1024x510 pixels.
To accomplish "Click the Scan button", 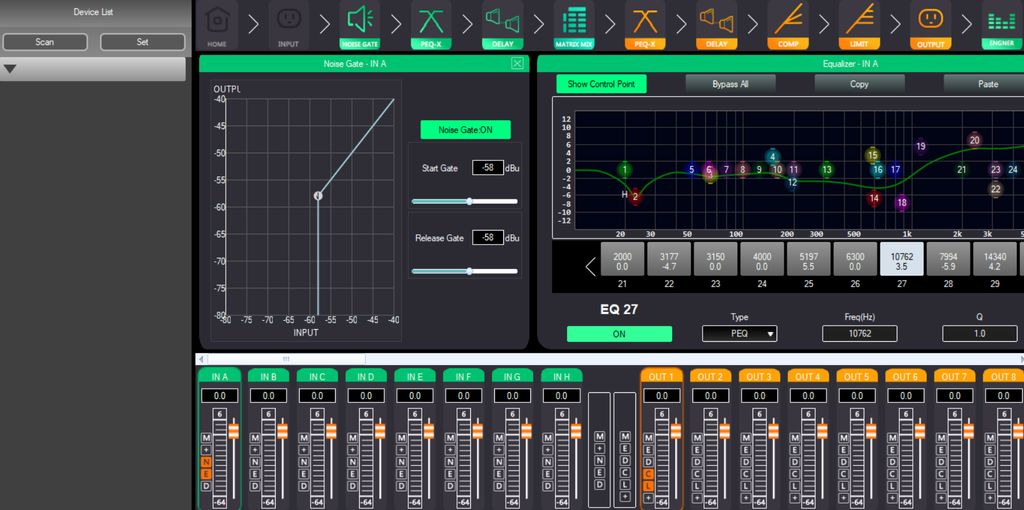I will coord(45,42).
